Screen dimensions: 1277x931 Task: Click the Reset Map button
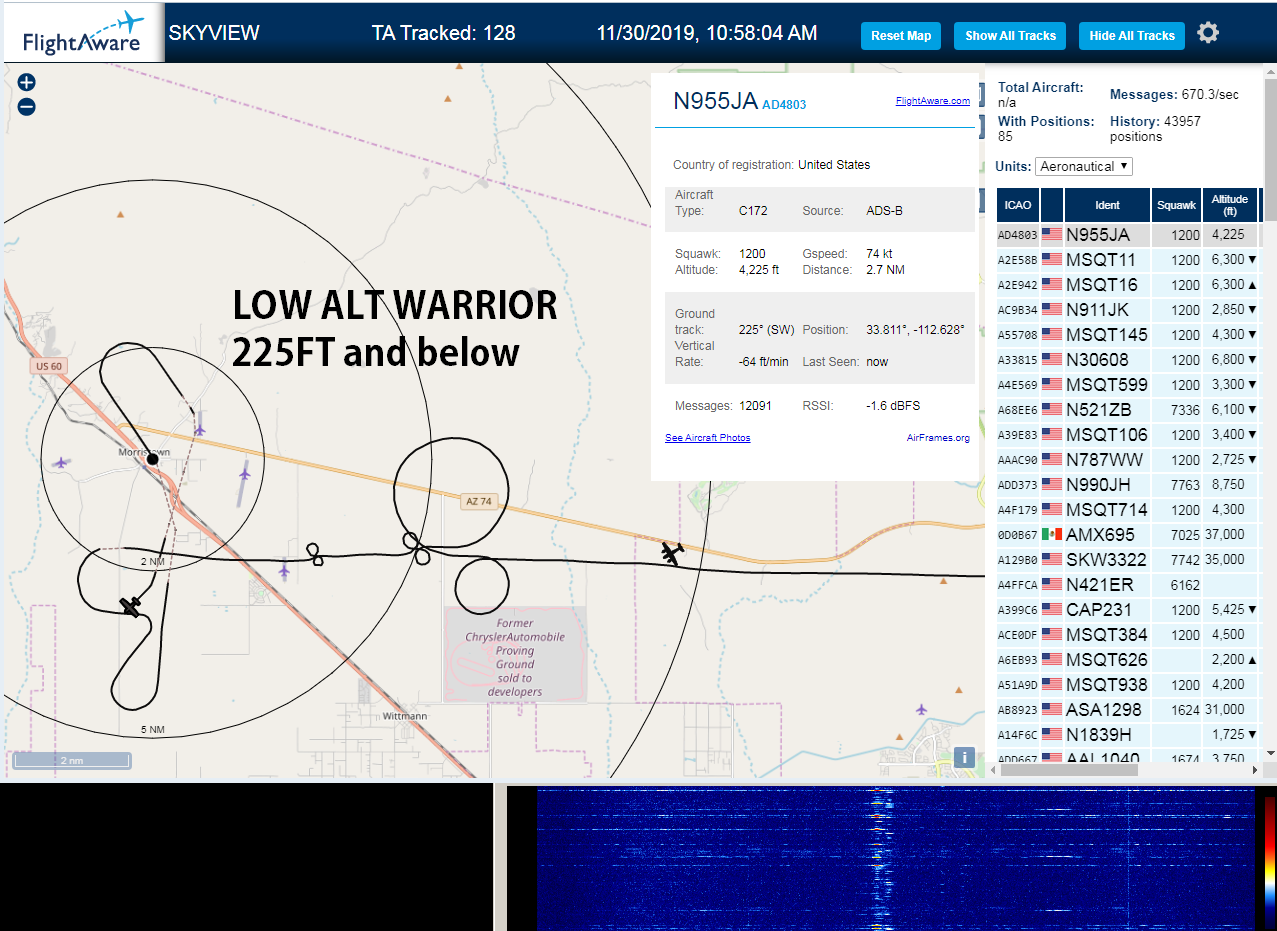pyautogui.click(x=901, y=36)
